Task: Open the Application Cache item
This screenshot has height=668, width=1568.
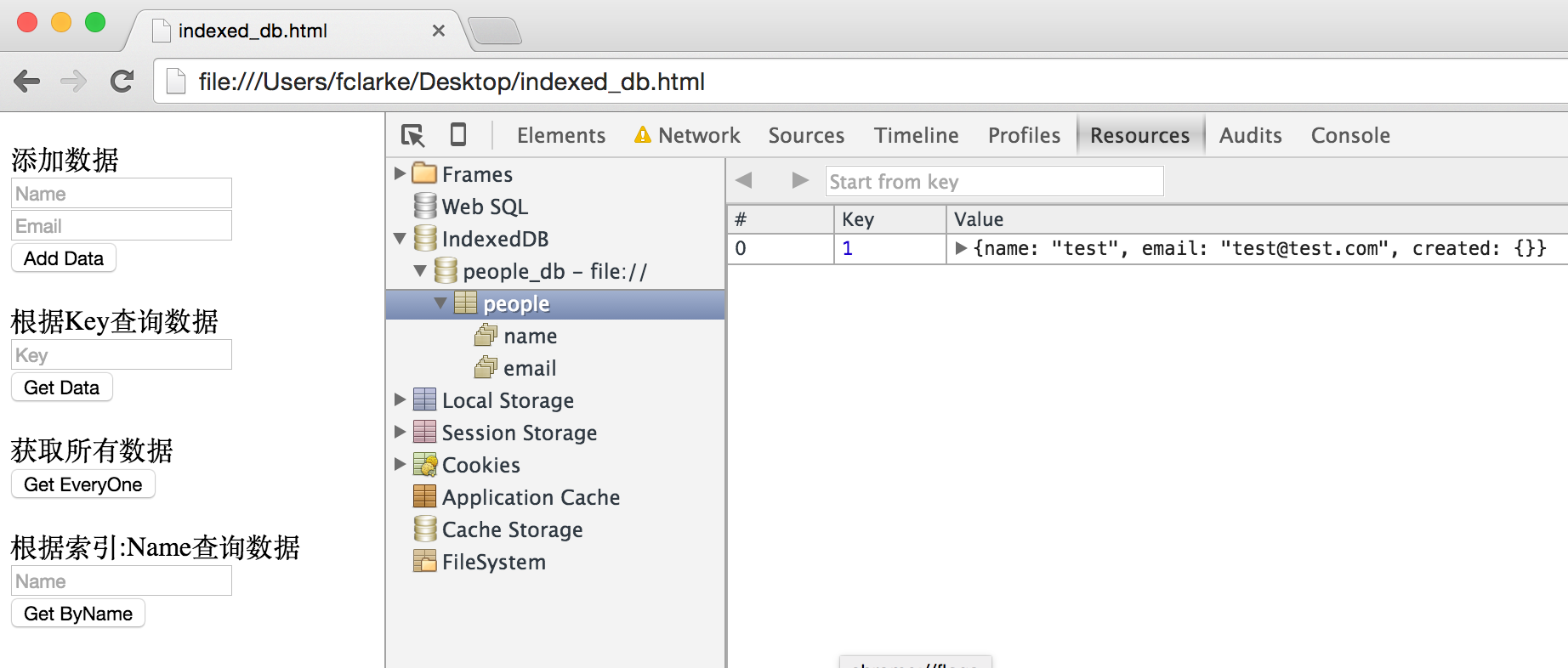Action: coord(531,497)
